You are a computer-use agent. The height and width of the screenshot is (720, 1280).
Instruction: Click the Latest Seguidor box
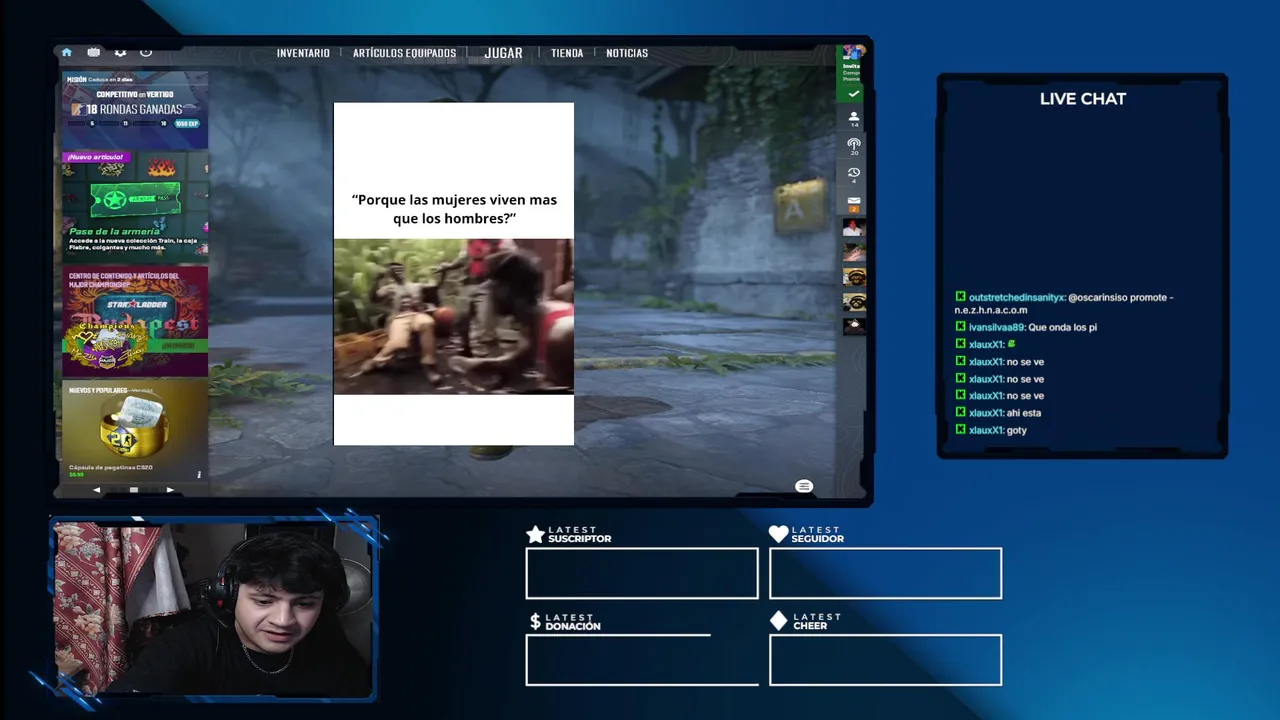pos(885,573)
